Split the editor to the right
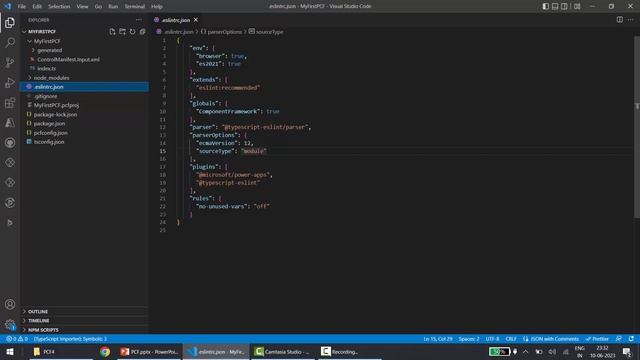Viewport: 640px width, 360px height. (x=620, y=20)
